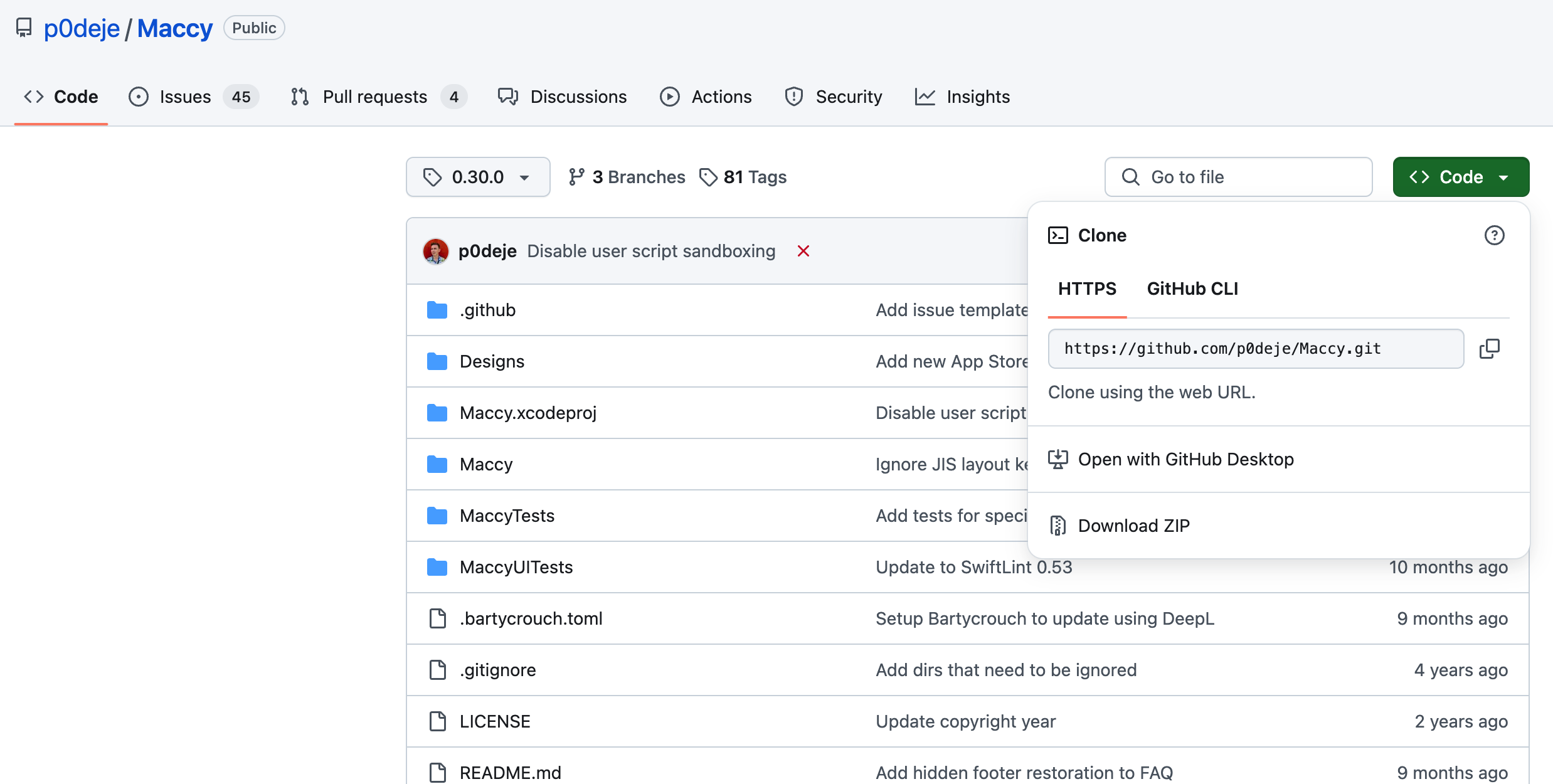View the 81 Tags link

[x=743, y=177]
